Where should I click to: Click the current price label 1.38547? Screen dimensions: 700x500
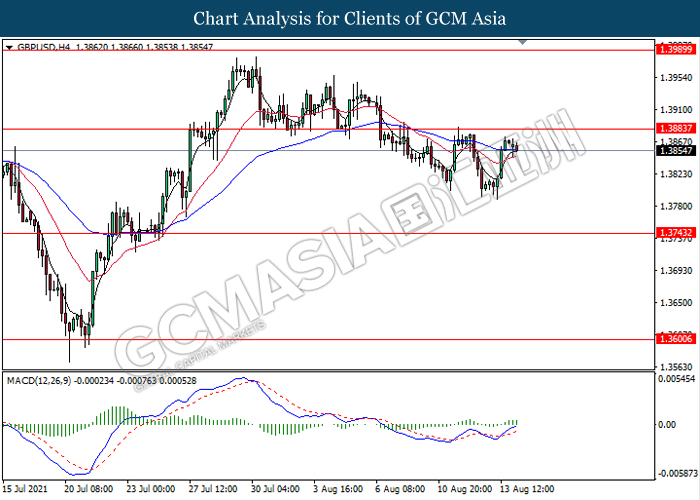pos(676,150)
